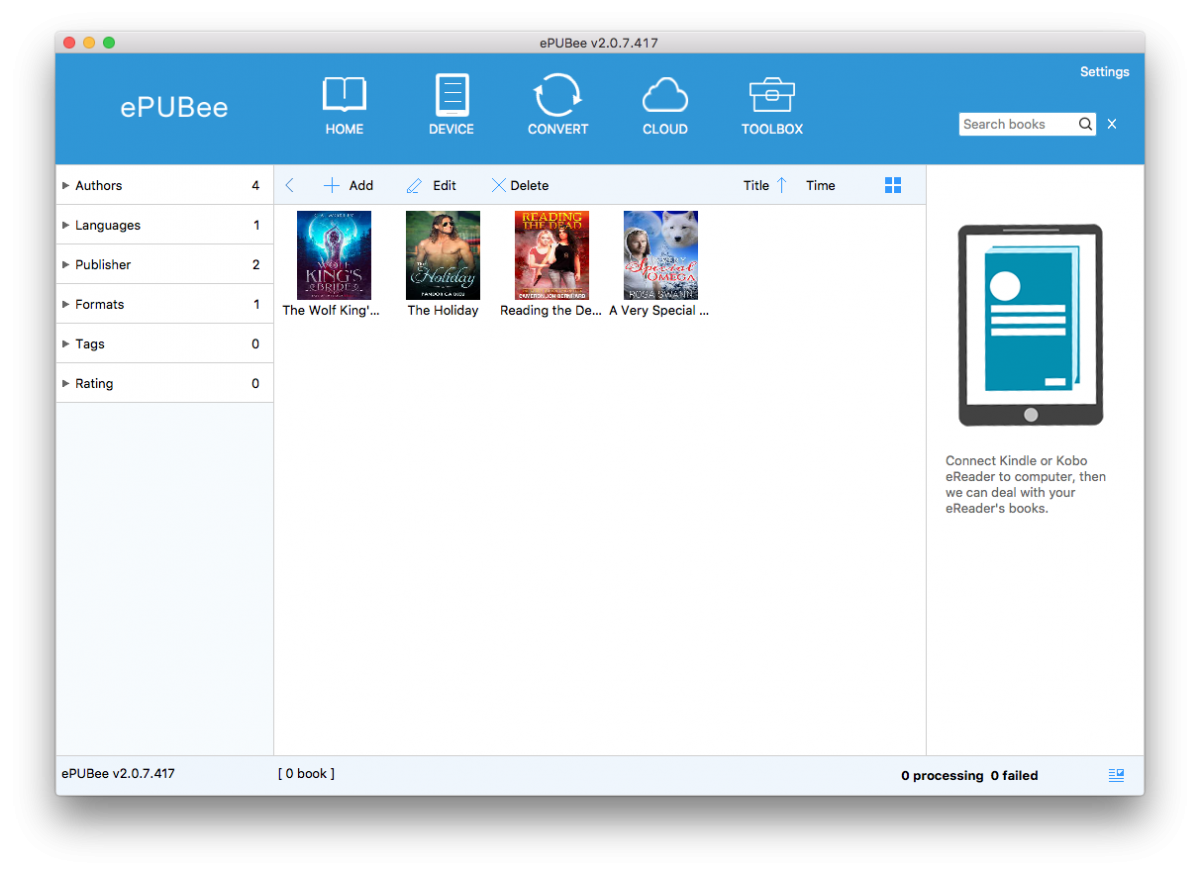Image resolution: width=1200 pixels, height=875 pixels.
Task: Open the task list icon in status bar
Action: [x=1117, y=774]
